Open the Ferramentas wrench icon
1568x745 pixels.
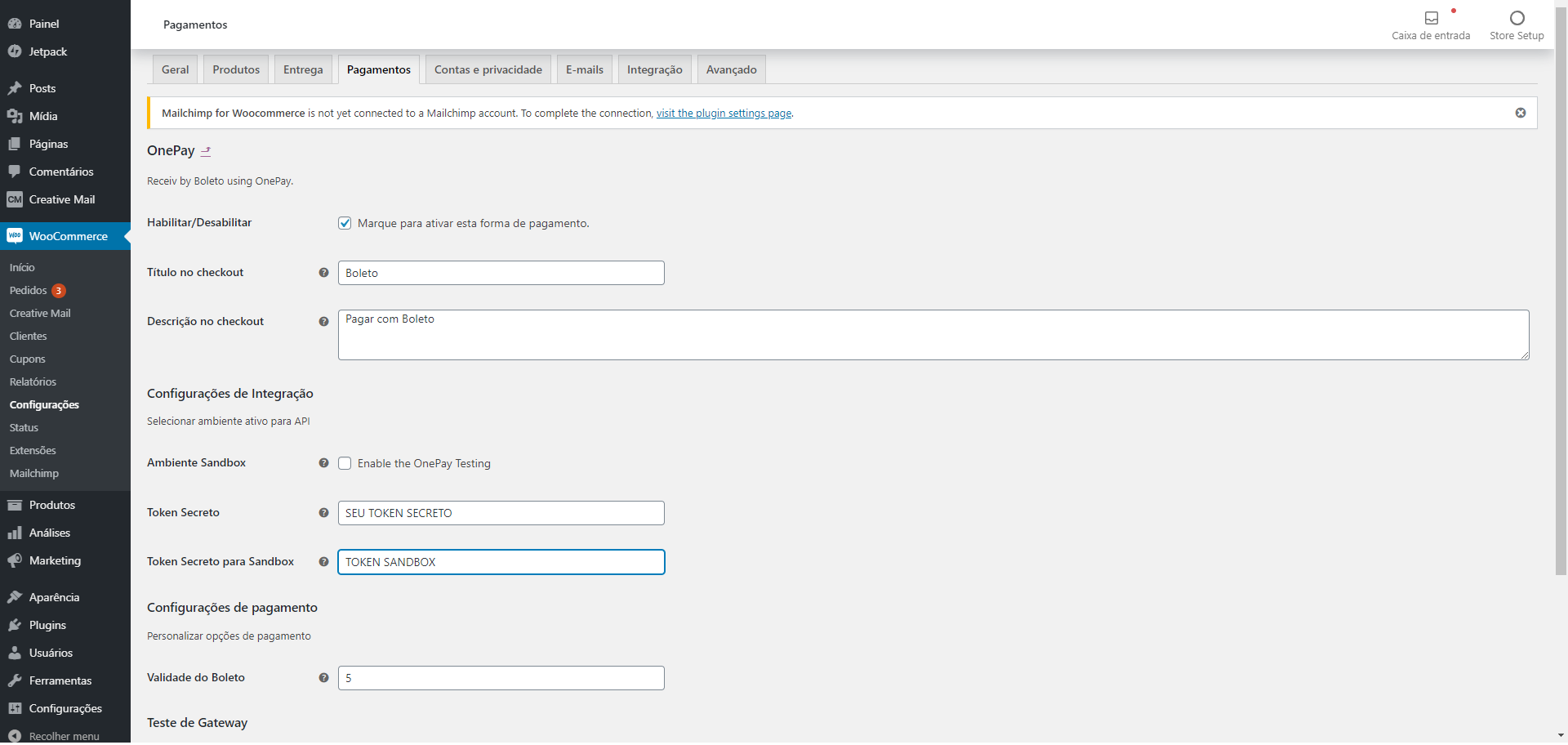coord(15,680)
